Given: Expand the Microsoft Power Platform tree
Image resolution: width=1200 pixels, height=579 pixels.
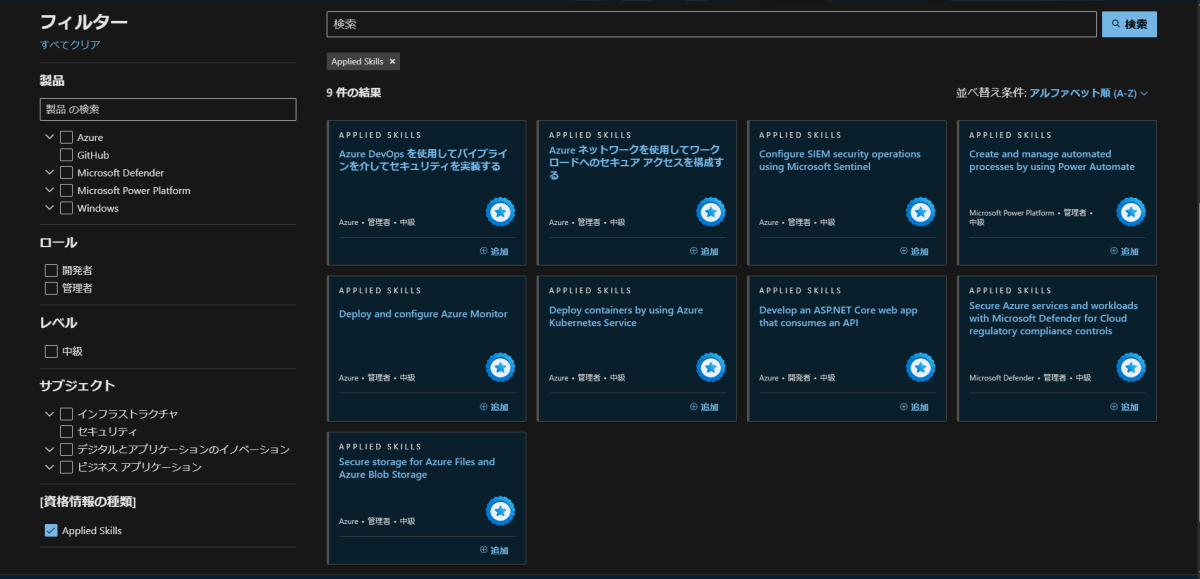Looking at the screenshot, I should point(49,190).
